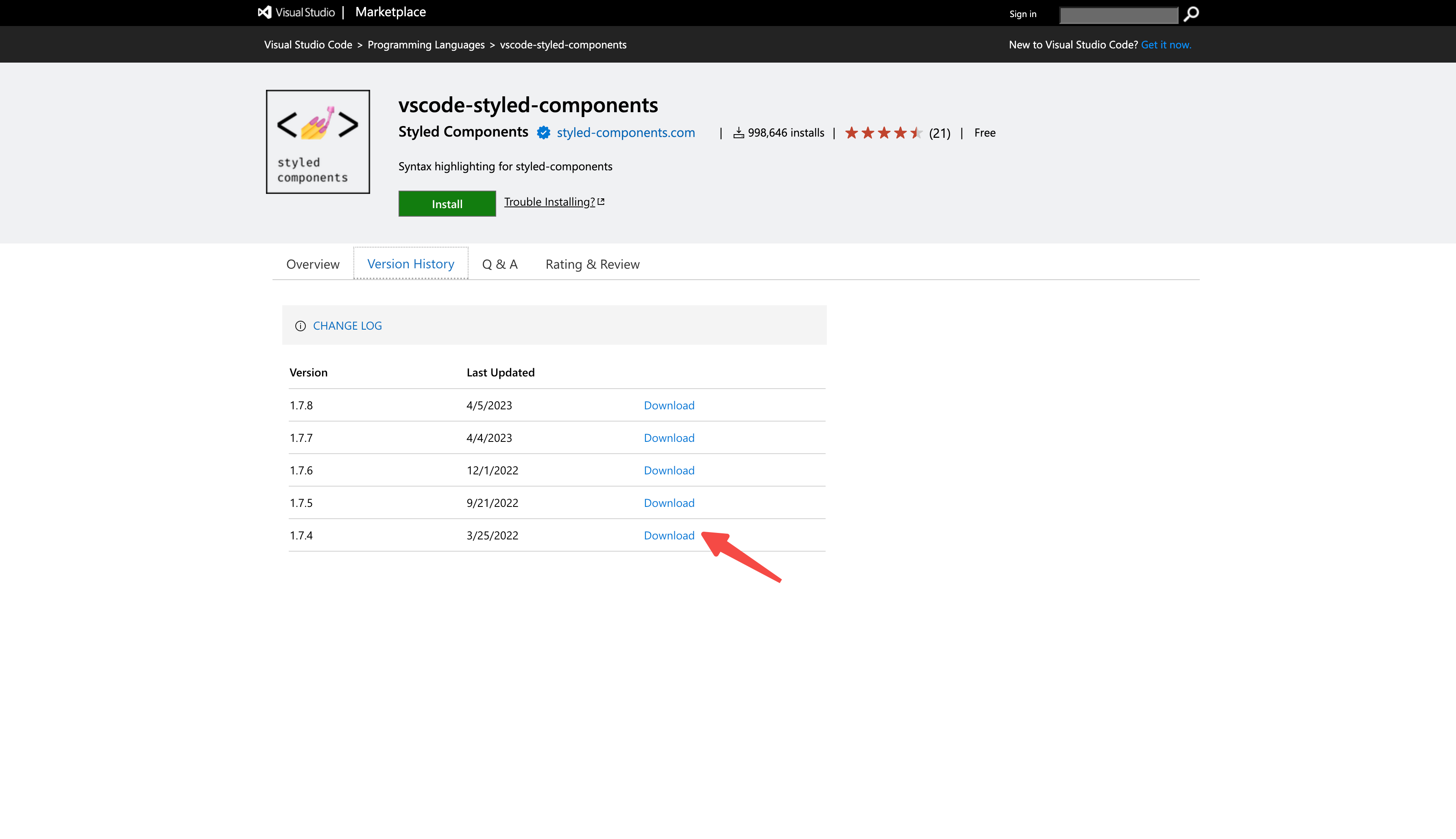1456x839 pixels.
Task: Open the CHANGE LOG link
Action: click(347, 326)
